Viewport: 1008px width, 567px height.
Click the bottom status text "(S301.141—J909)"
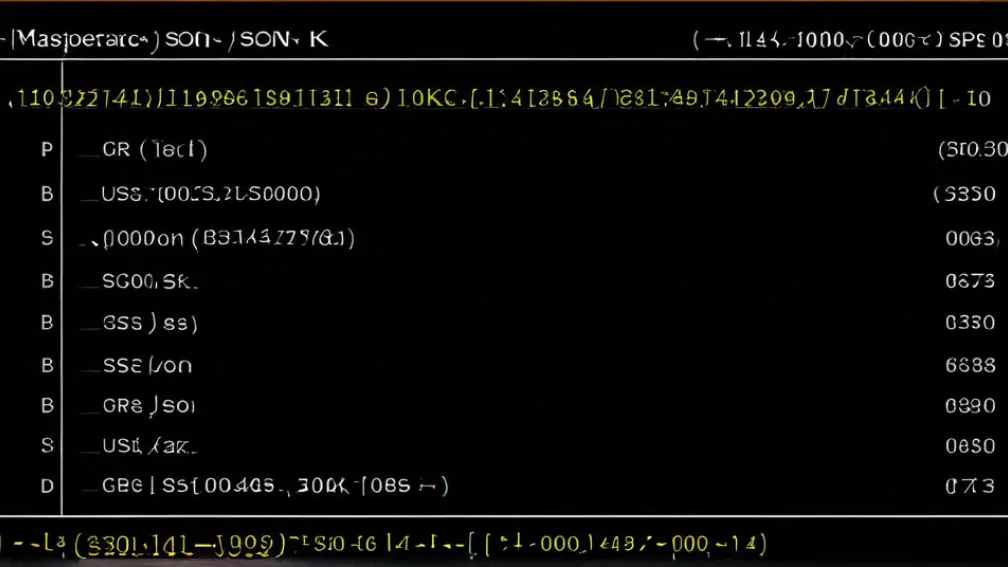[180, 544]
